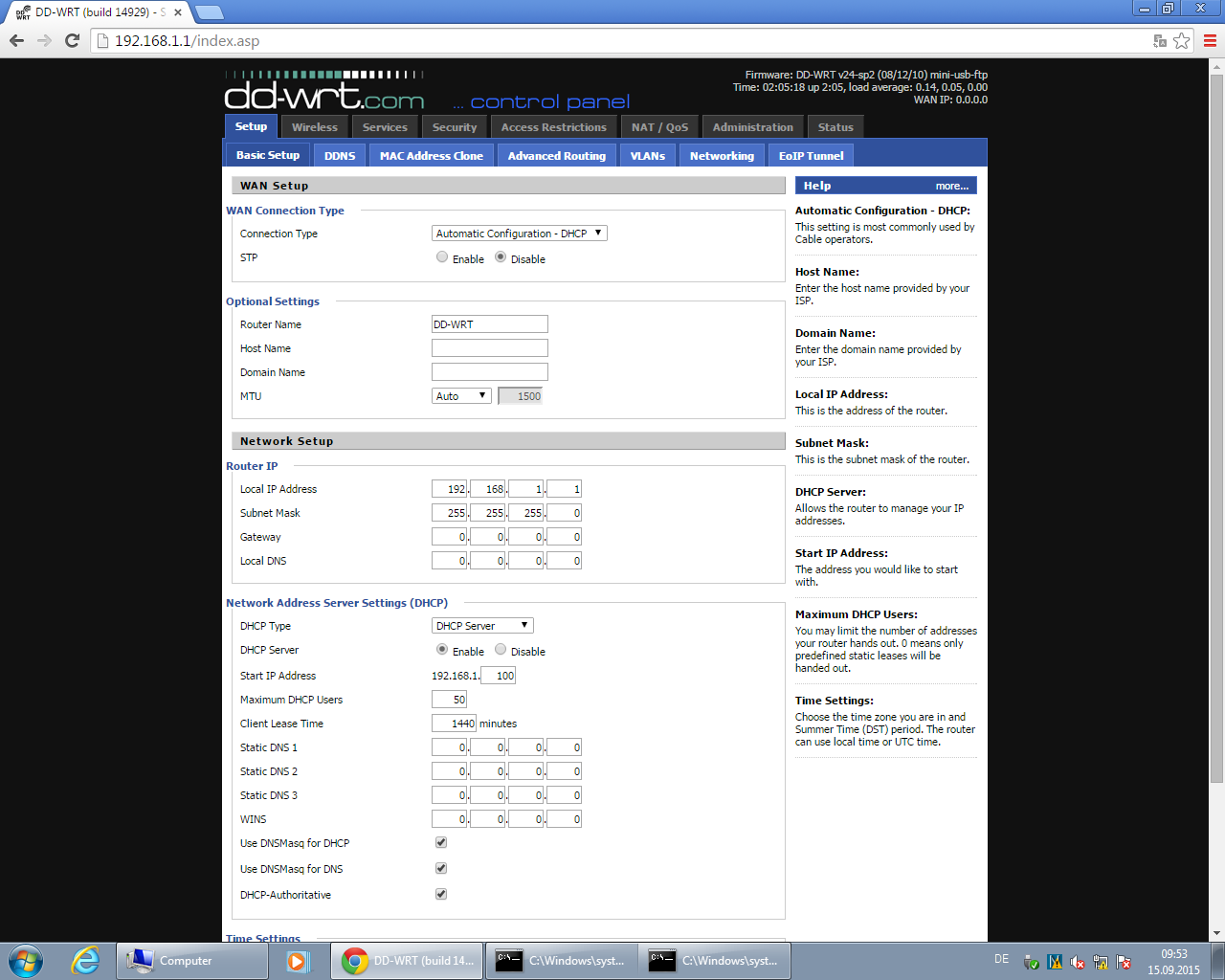This screenshot has width=1225, height=980.
Task: Toggle Use DNSMasq for DNS checkbox
Action: pos(441,868)
